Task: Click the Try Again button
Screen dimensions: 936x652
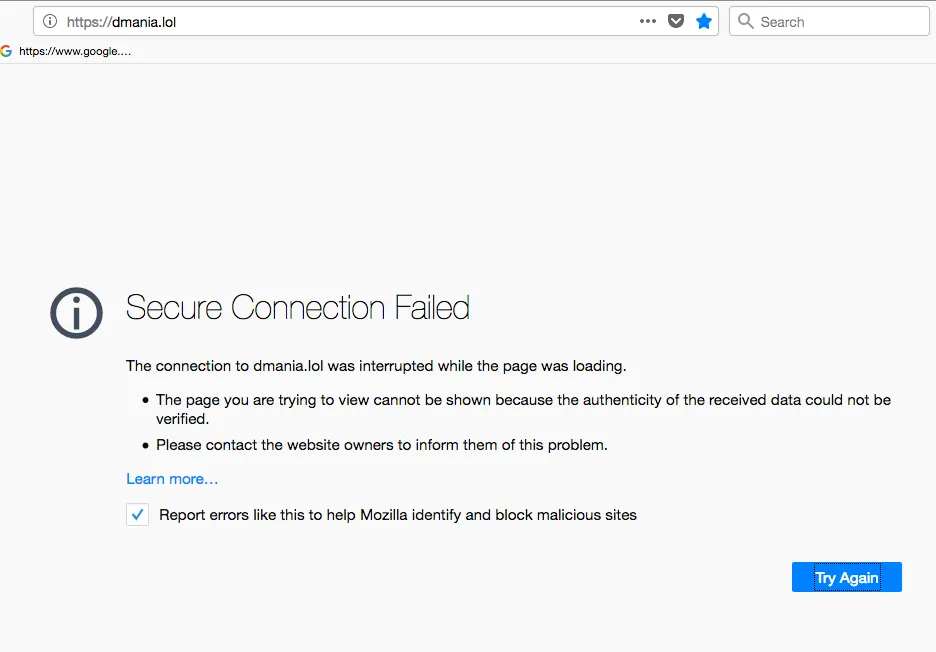Action: [846, 577]
